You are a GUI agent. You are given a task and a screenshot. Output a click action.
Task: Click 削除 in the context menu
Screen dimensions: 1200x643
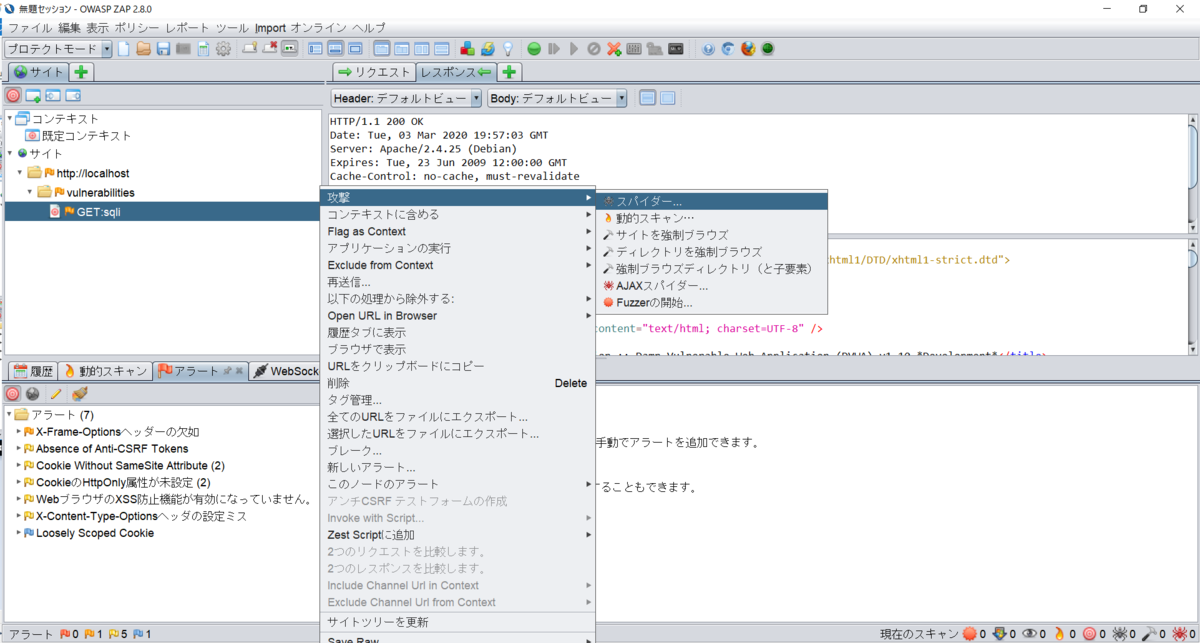(458, 383)
